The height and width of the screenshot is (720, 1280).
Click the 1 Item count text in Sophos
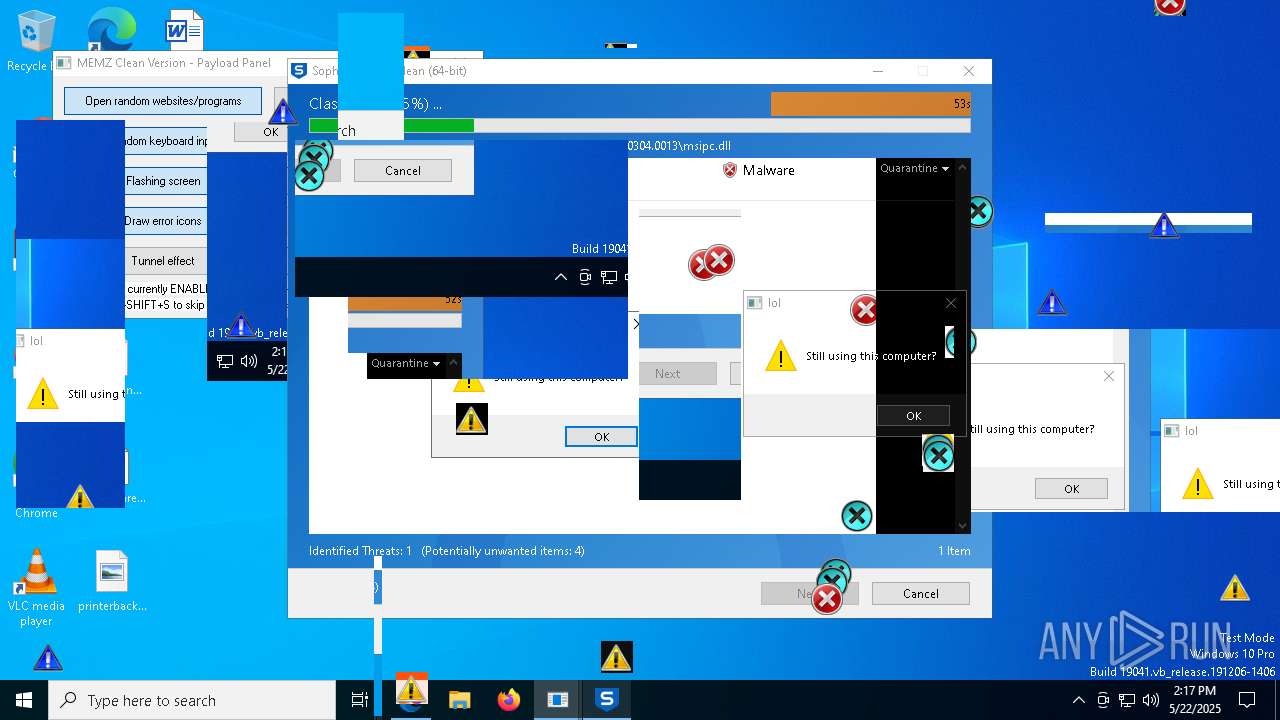point(954,551)
